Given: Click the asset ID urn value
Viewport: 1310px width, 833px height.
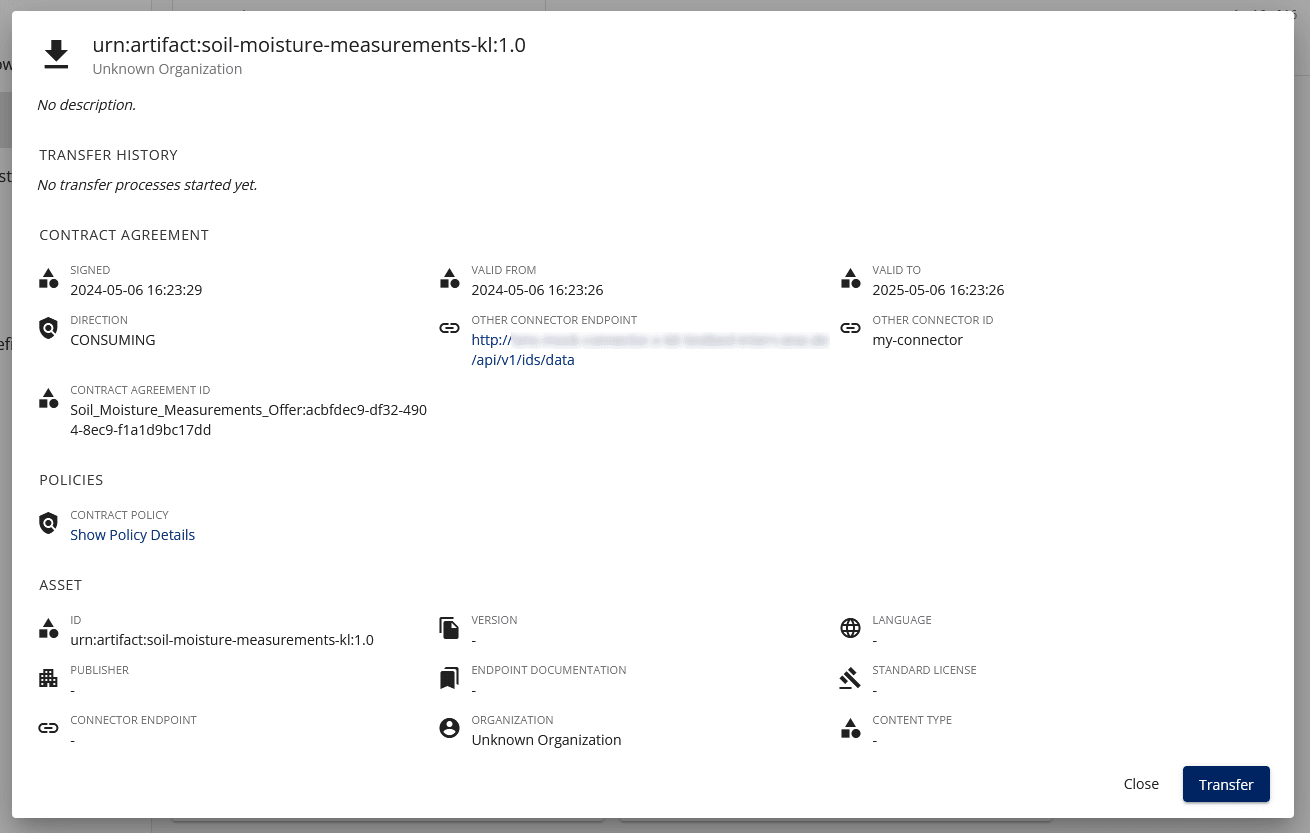Looking at the screenshot, I should click(222, 640).
